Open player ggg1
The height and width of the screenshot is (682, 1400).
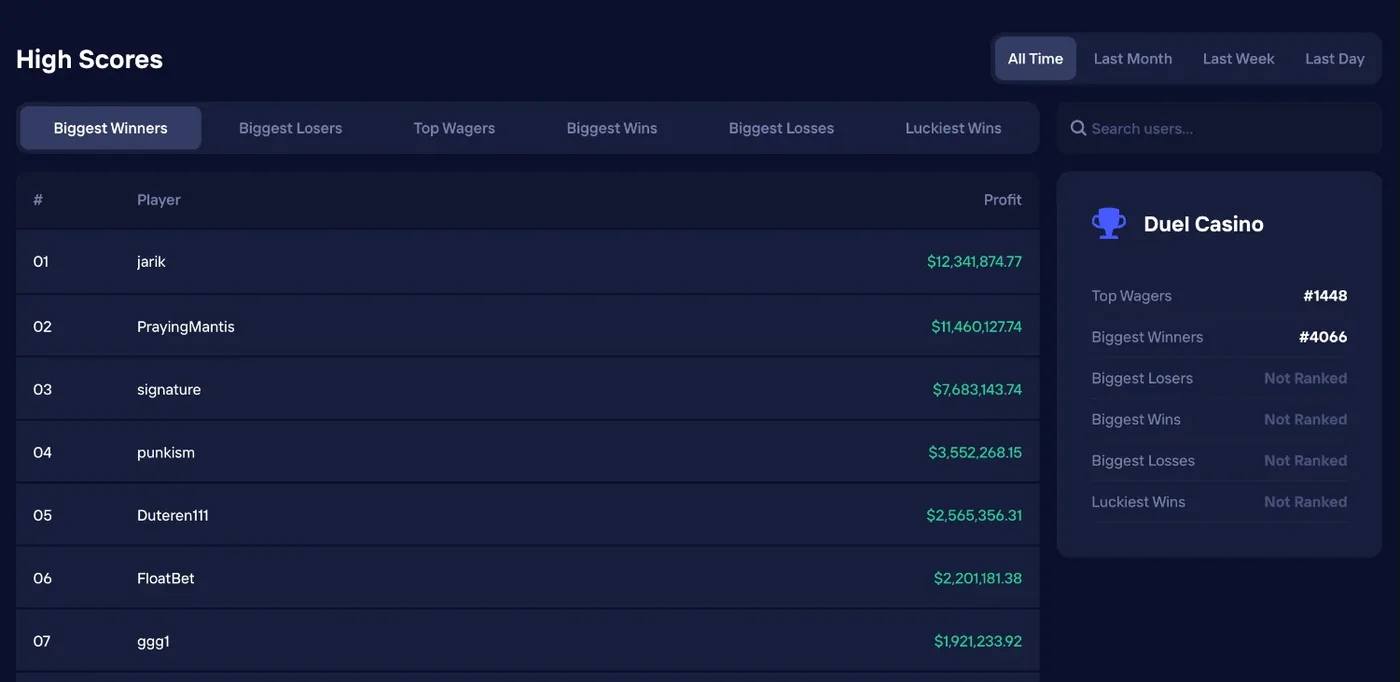click(153, 642)
